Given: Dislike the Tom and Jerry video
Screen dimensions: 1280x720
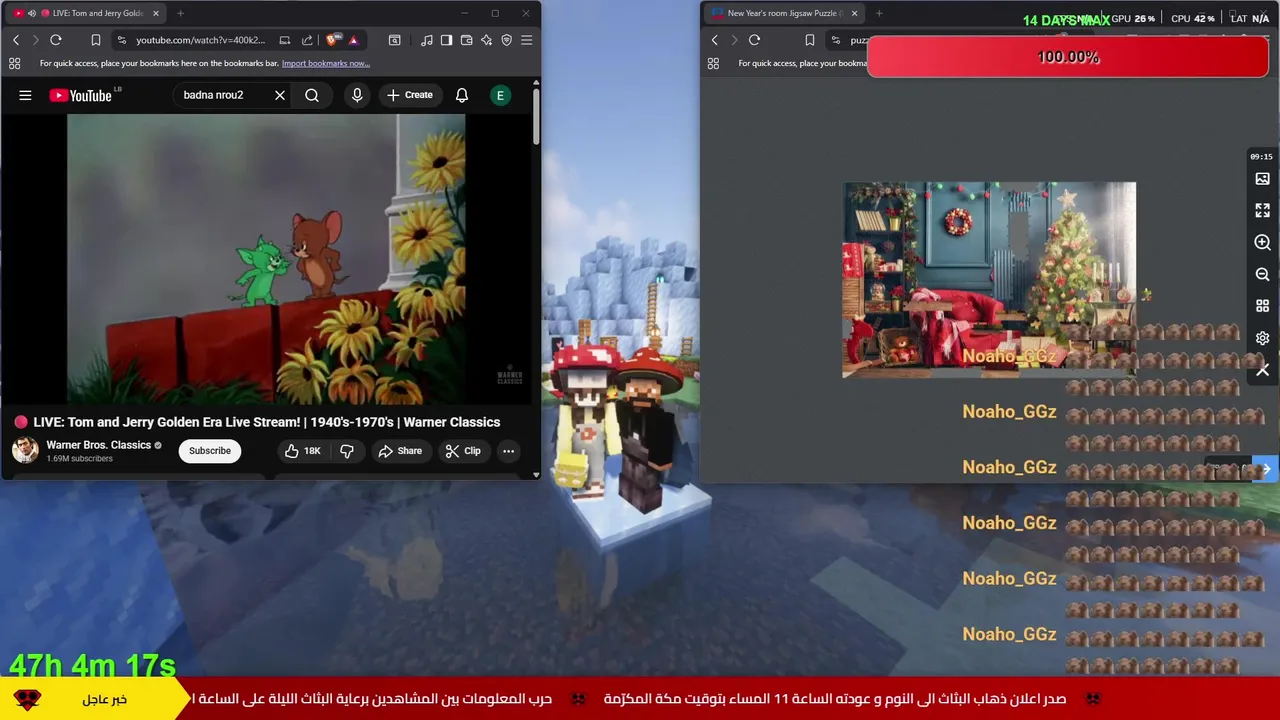Looking at the screenshot, I should (x=347, y=451).
